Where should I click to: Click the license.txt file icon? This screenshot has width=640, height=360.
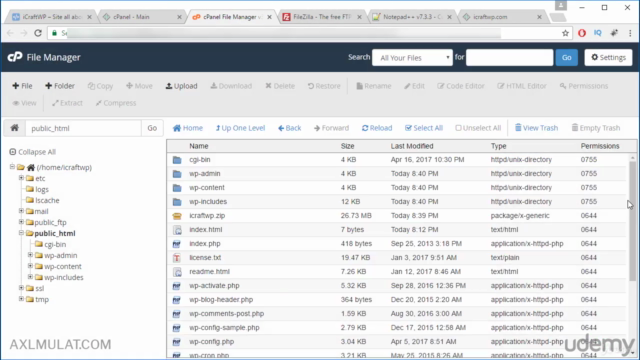tap(177, 258)
